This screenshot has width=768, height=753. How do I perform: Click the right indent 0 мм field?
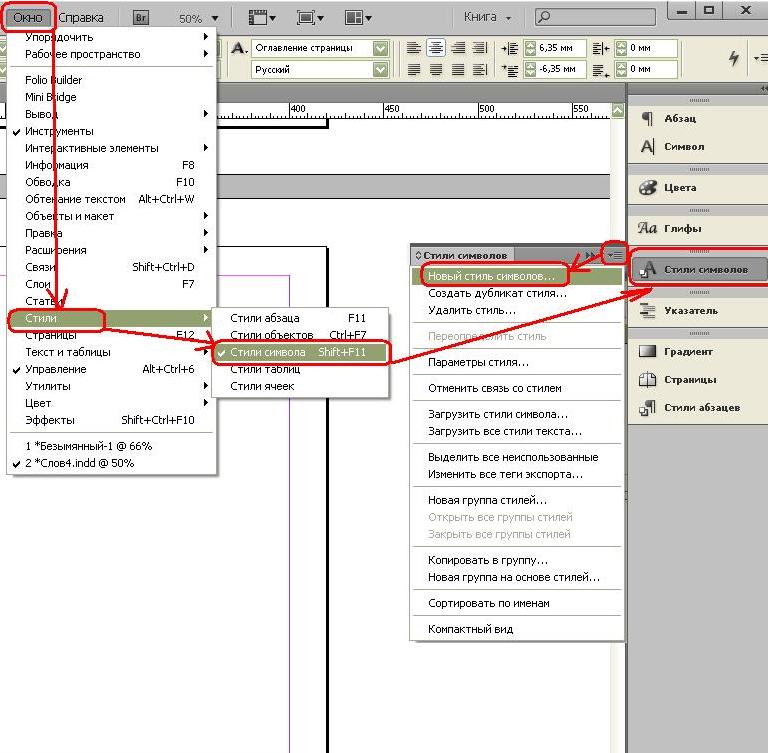click(652, 48)
